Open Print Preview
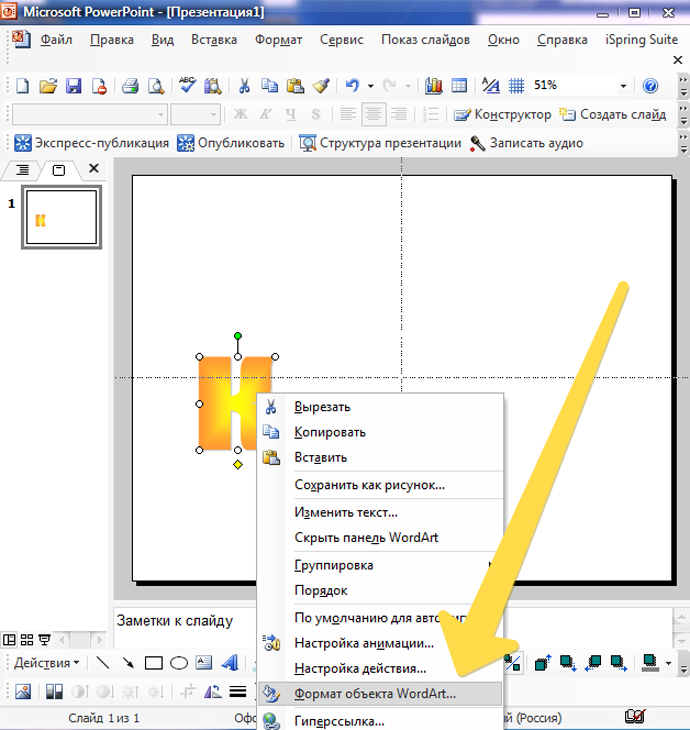The image size is (690, 730). 156,86
